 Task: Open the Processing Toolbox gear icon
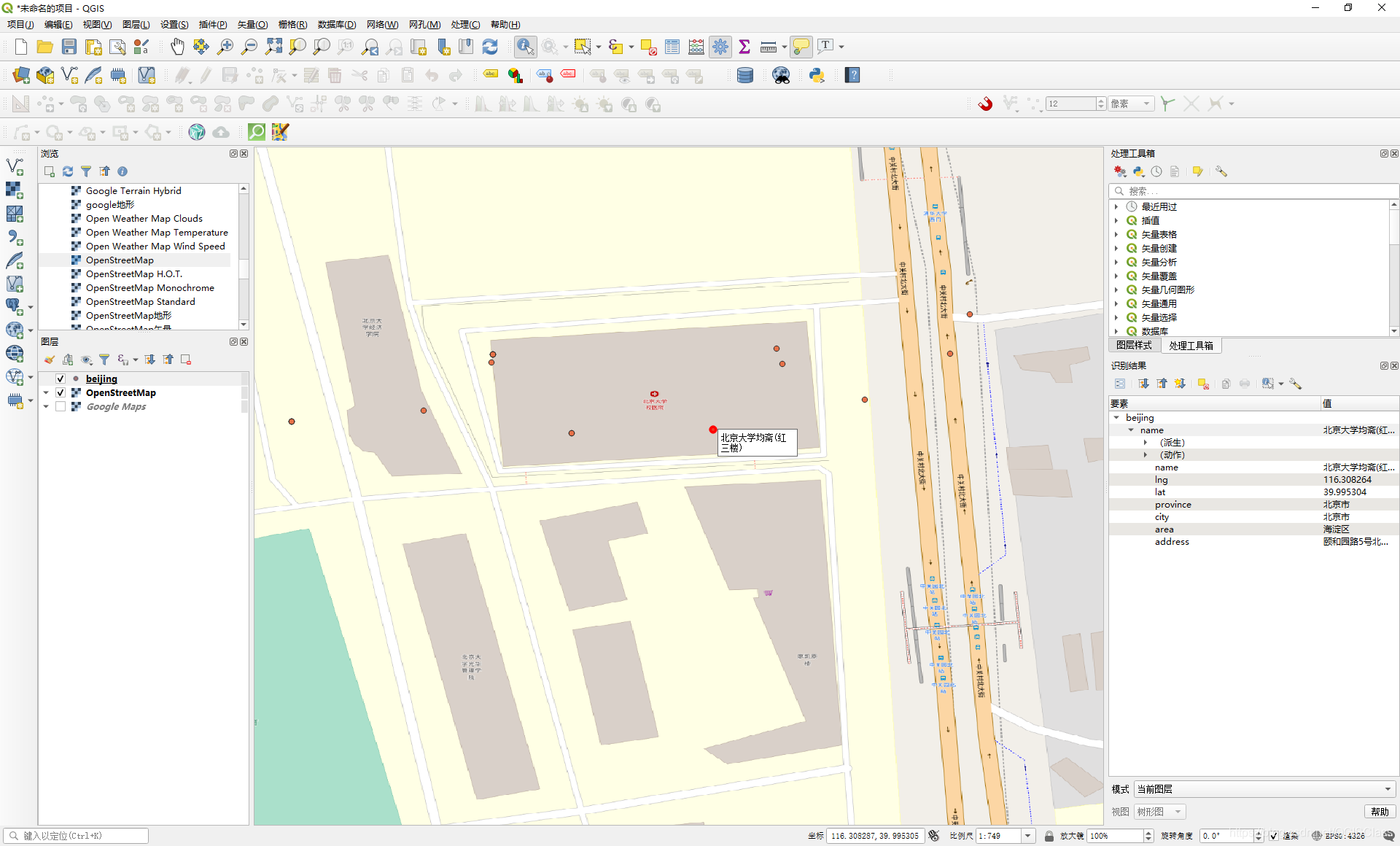pyautogui.click(x=720, y=47)
